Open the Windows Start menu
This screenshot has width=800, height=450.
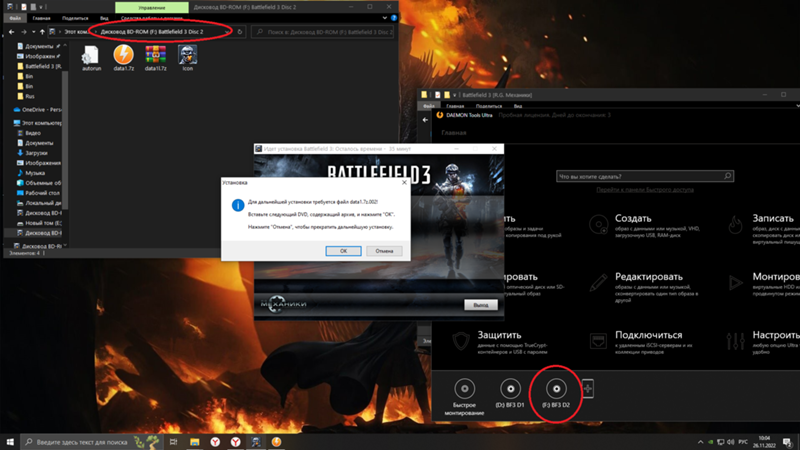click(x=10, y=442)
